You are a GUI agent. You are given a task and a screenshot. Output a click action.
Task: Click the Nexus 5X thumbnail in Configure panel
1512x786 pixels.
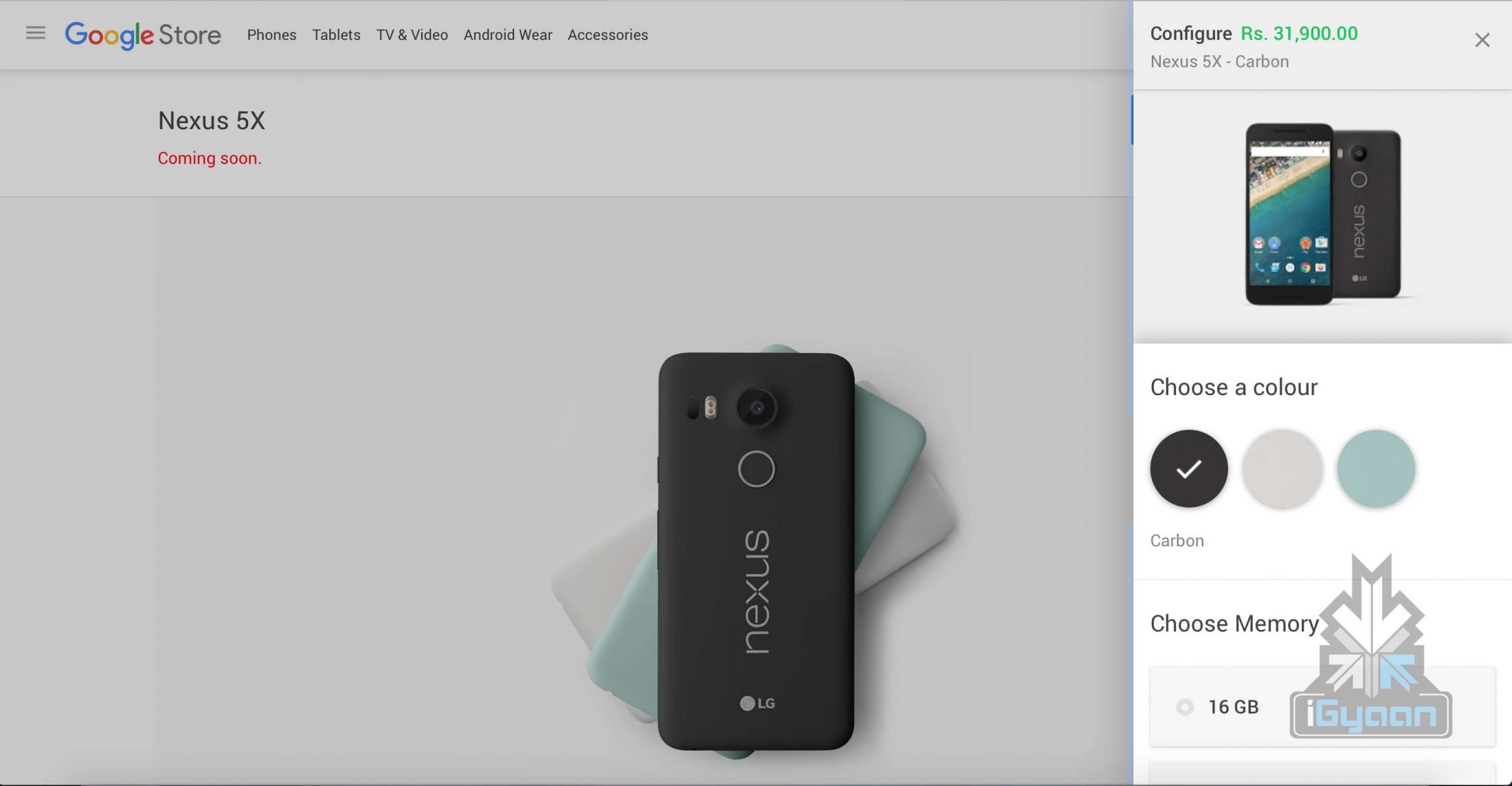(x=1322, y=214)
